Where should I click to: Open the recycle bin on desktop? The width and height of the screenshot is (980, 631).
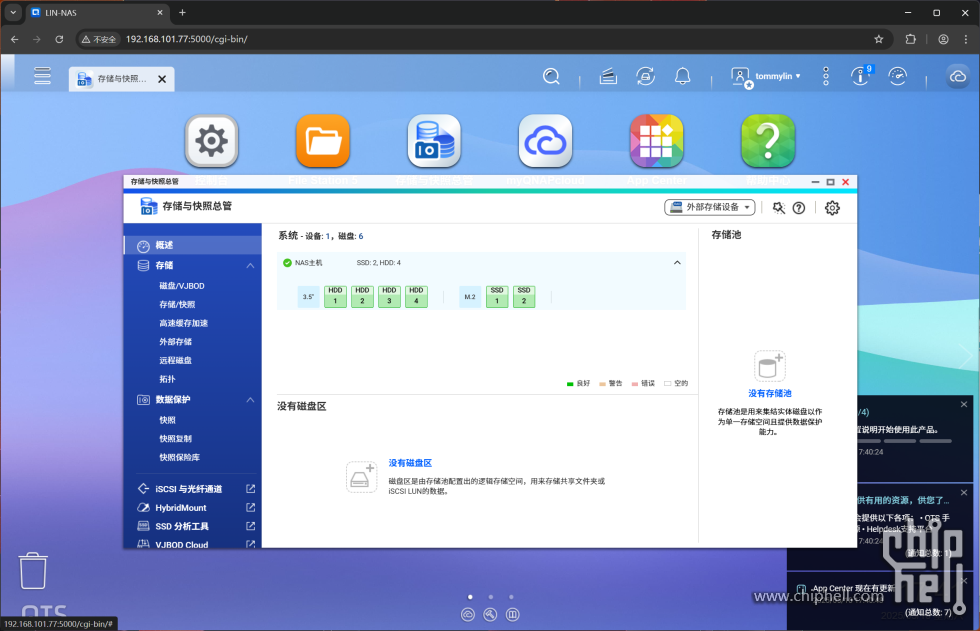point(32,570)
